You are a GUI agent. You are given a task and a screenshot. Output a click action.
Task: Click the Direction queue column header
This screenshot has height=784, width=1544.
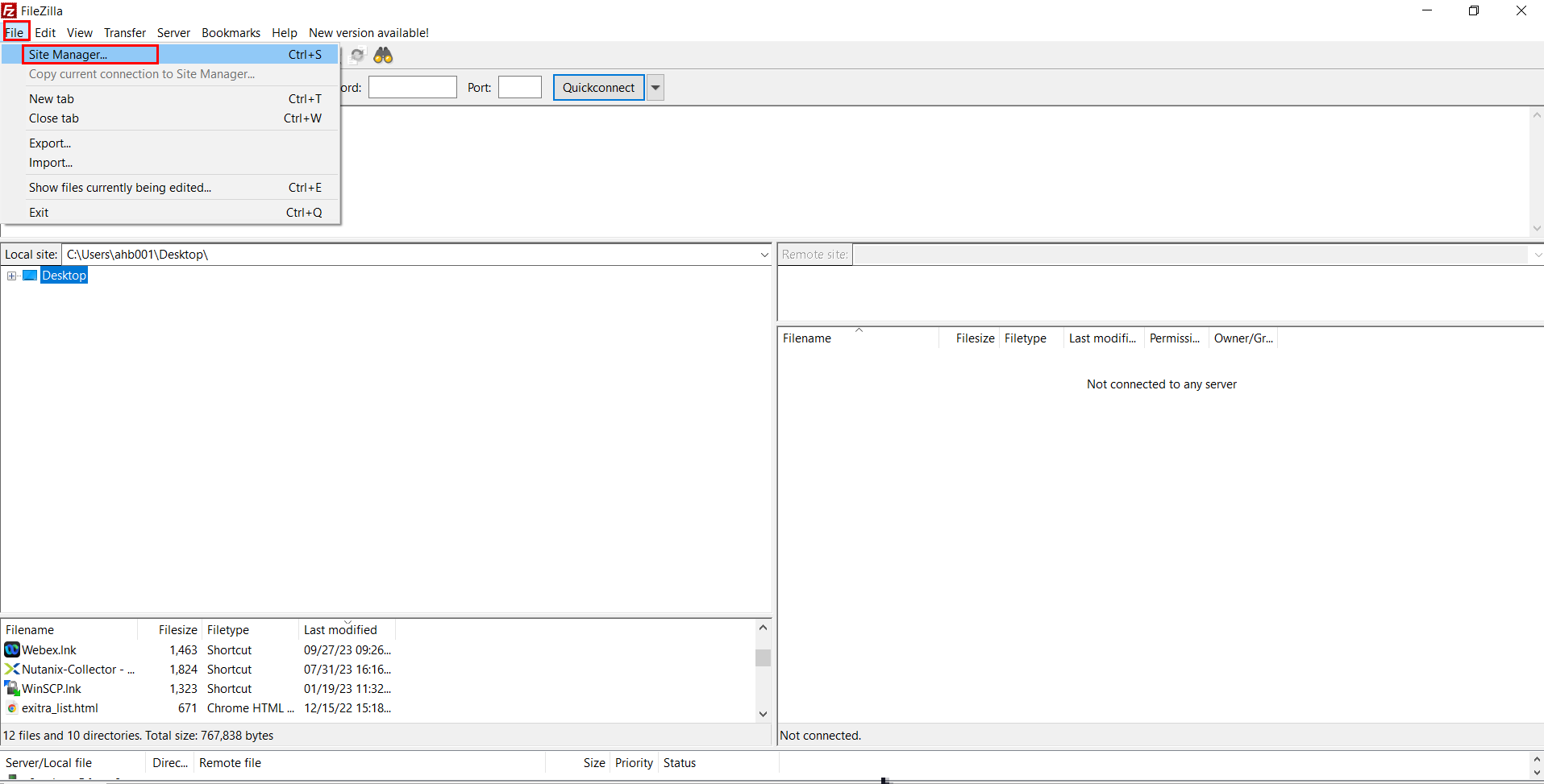pos(170,762)
